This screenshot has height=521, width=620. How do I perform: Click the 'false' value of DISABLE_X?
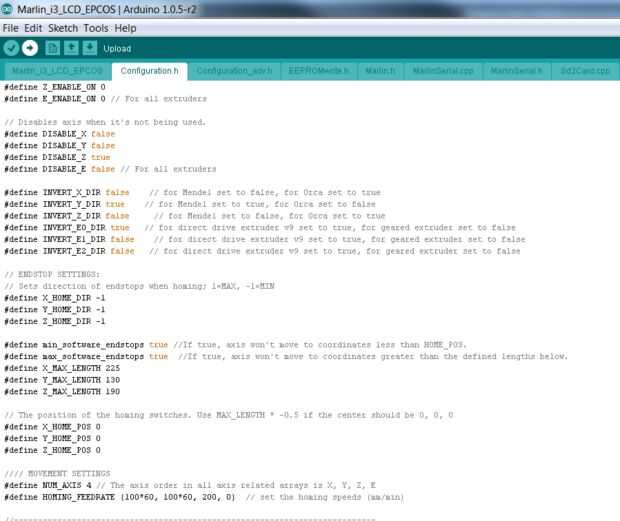coord(103,134)
